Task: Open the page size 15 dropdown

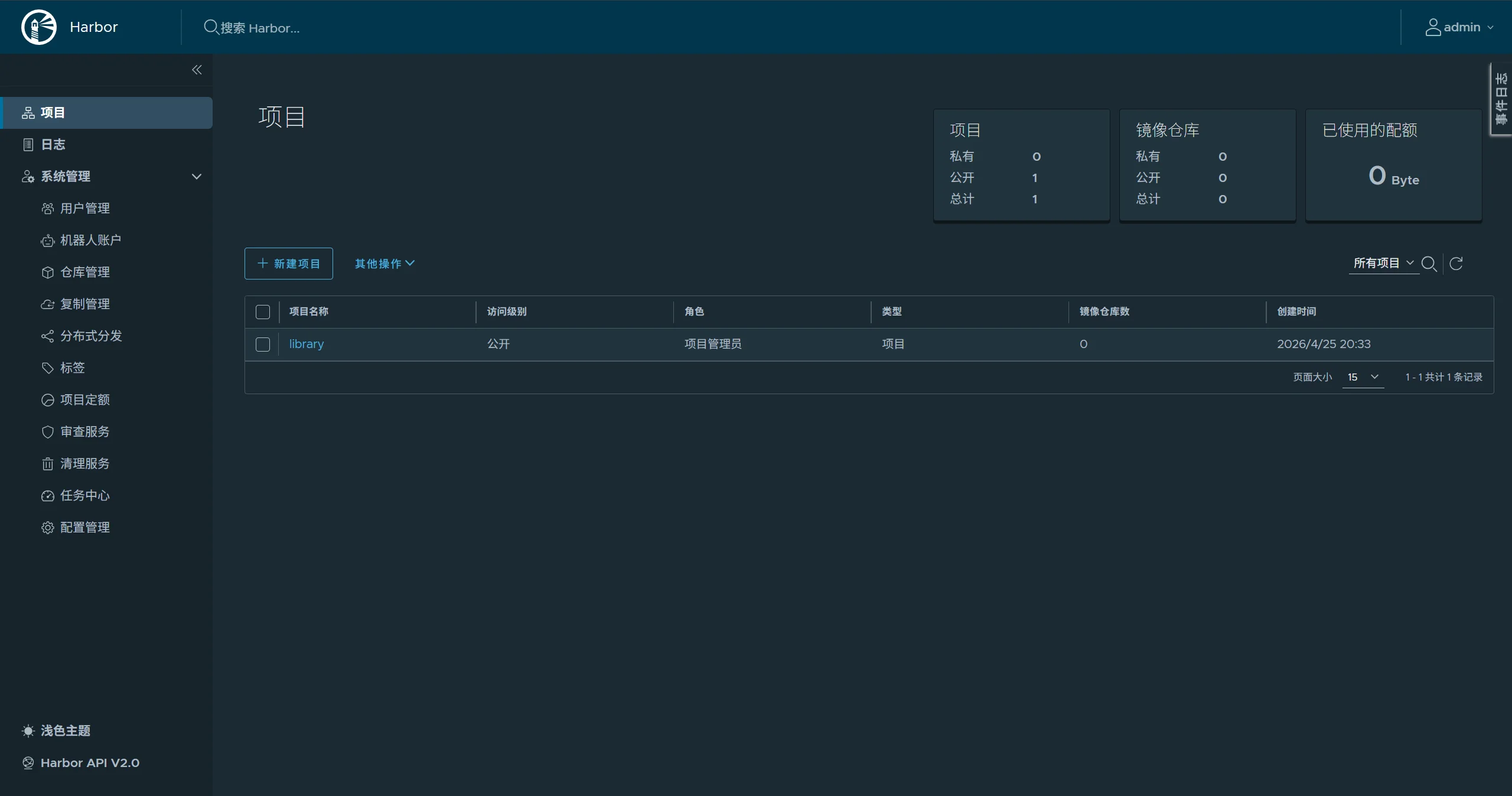Action: pyautogui.click(x=1363, y=377)
